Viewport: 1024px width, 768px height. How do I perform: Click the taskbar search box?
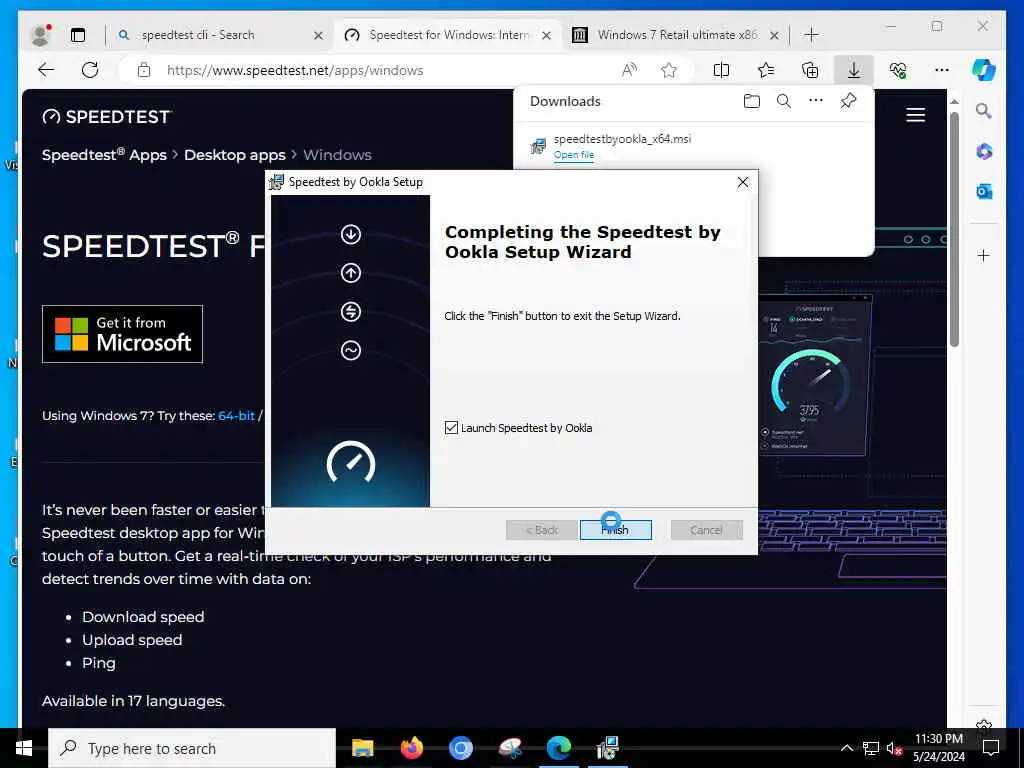pyautogui.click(x=191, y=748)
